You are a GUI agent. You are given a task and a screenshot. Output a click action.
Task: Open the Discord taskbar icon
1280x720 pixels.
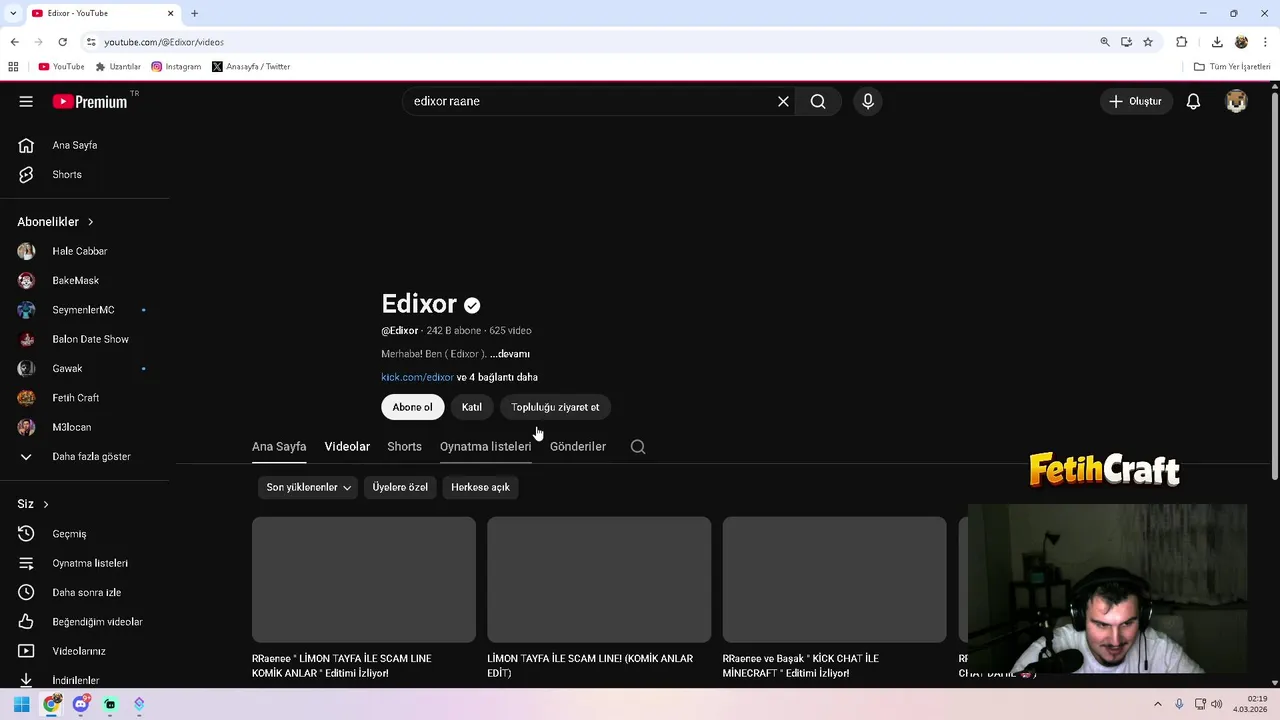pos(81,704)
